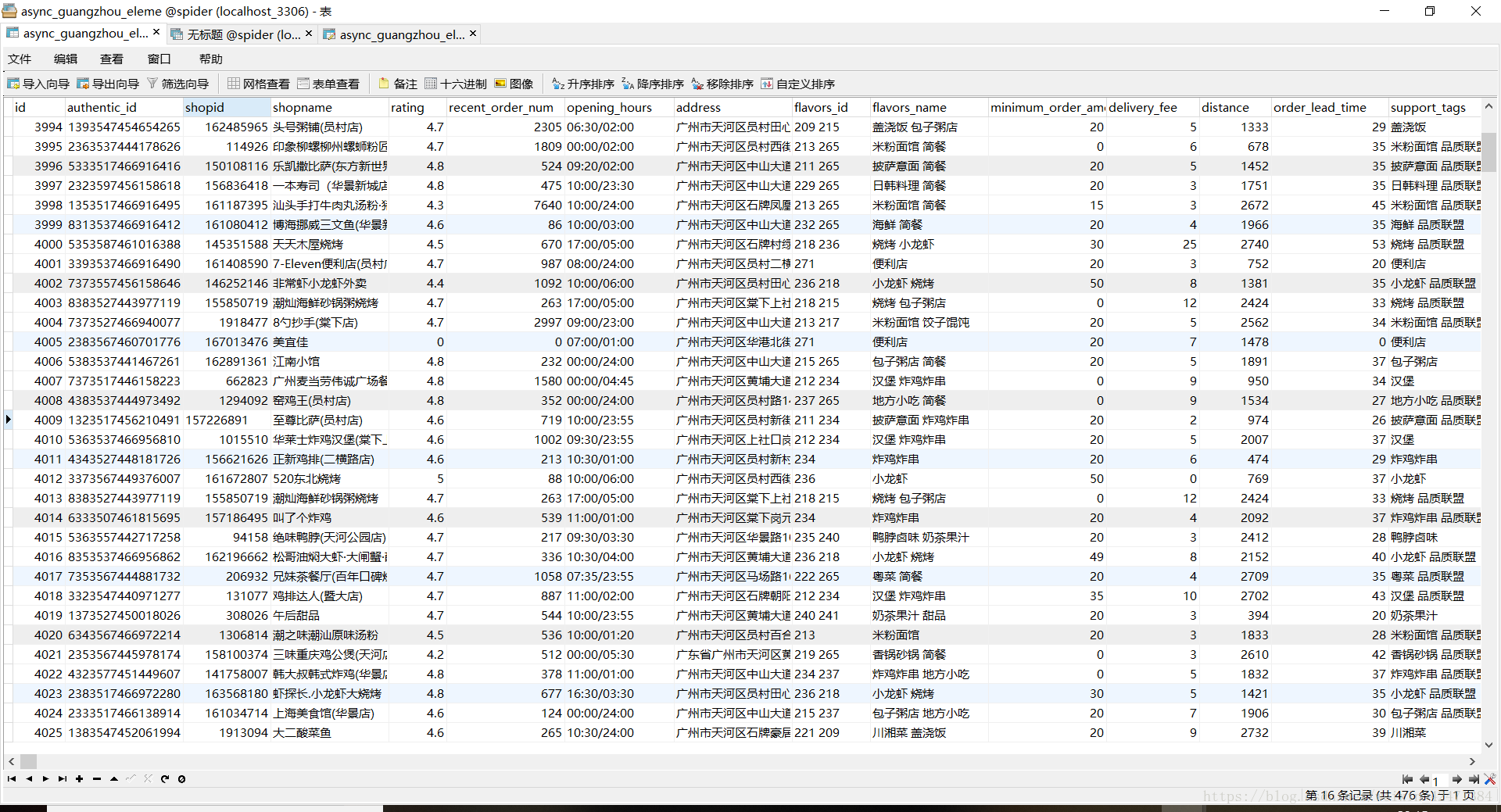
Task: Select the shopid column header
Action: pyautogui.click(x=227, y=108)
